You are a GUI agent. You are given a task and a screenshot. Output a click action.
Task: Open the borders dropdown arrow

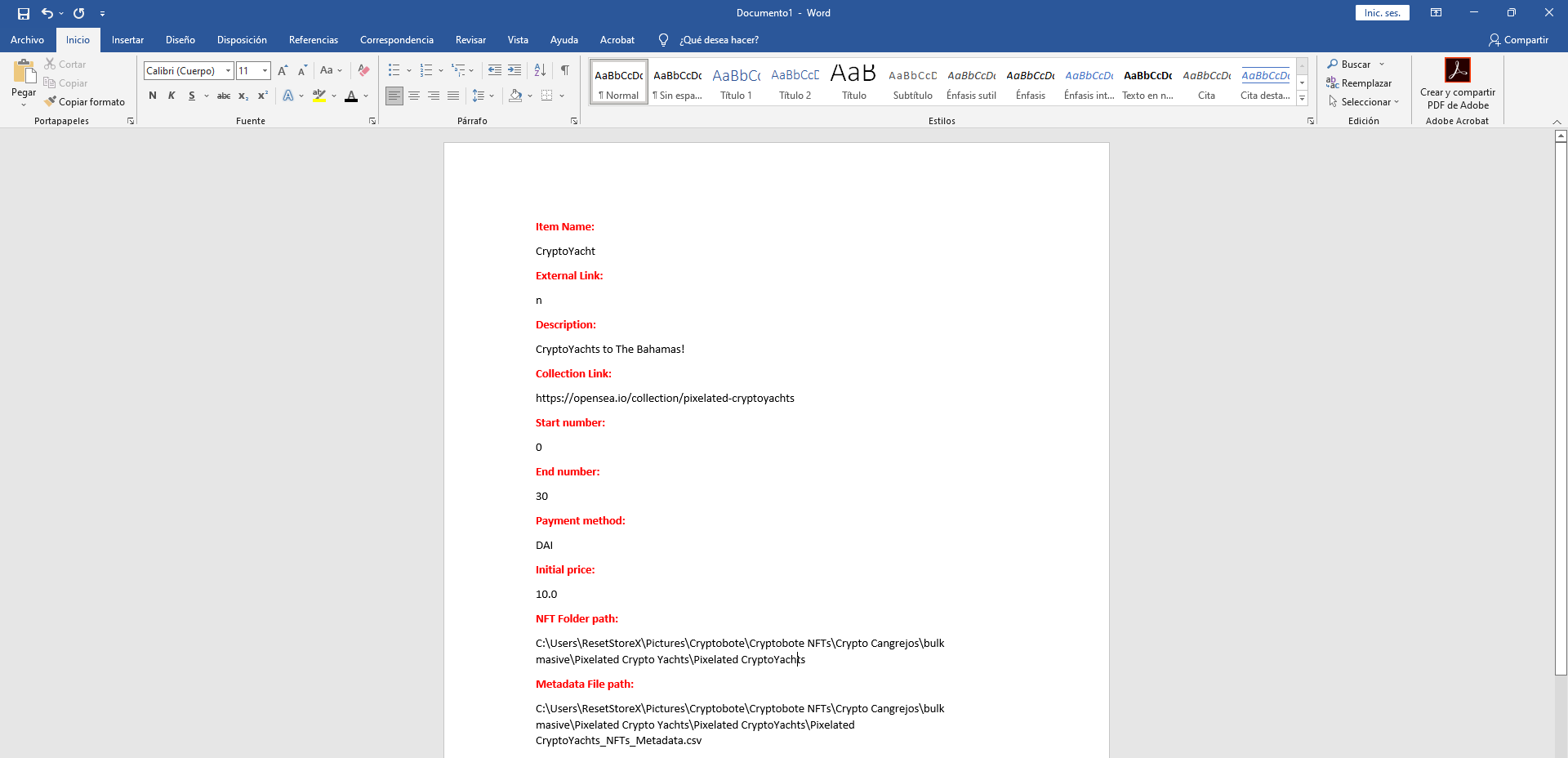click(x=562, y=96)
